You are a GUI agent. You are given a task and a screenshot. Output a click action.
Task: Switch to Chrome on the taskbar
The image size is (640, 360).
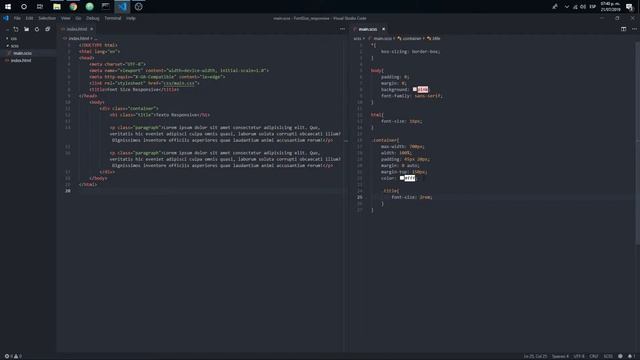(x=73, y=7)
